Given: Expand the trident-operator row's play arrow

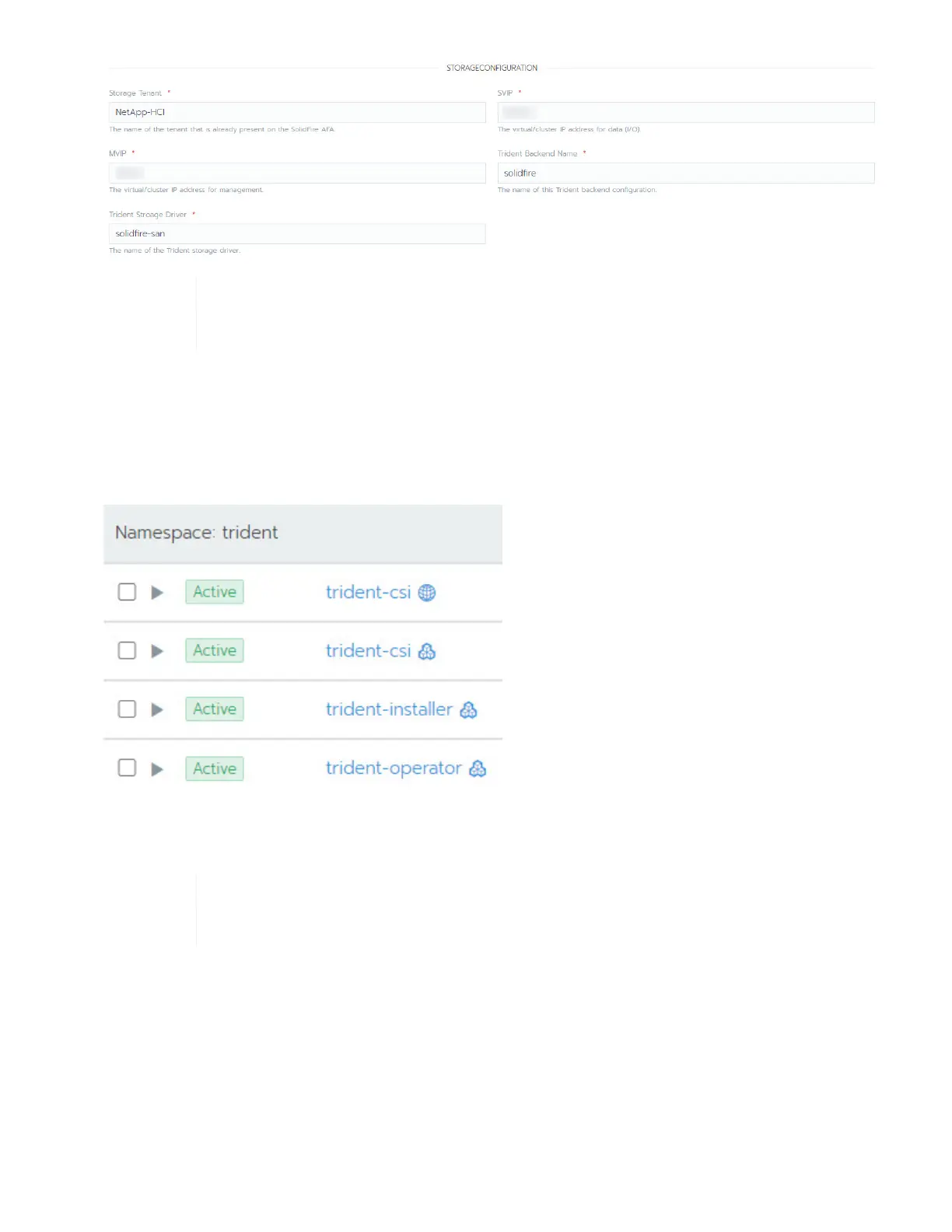Looking at the screenshot, I should click(157, 768).
